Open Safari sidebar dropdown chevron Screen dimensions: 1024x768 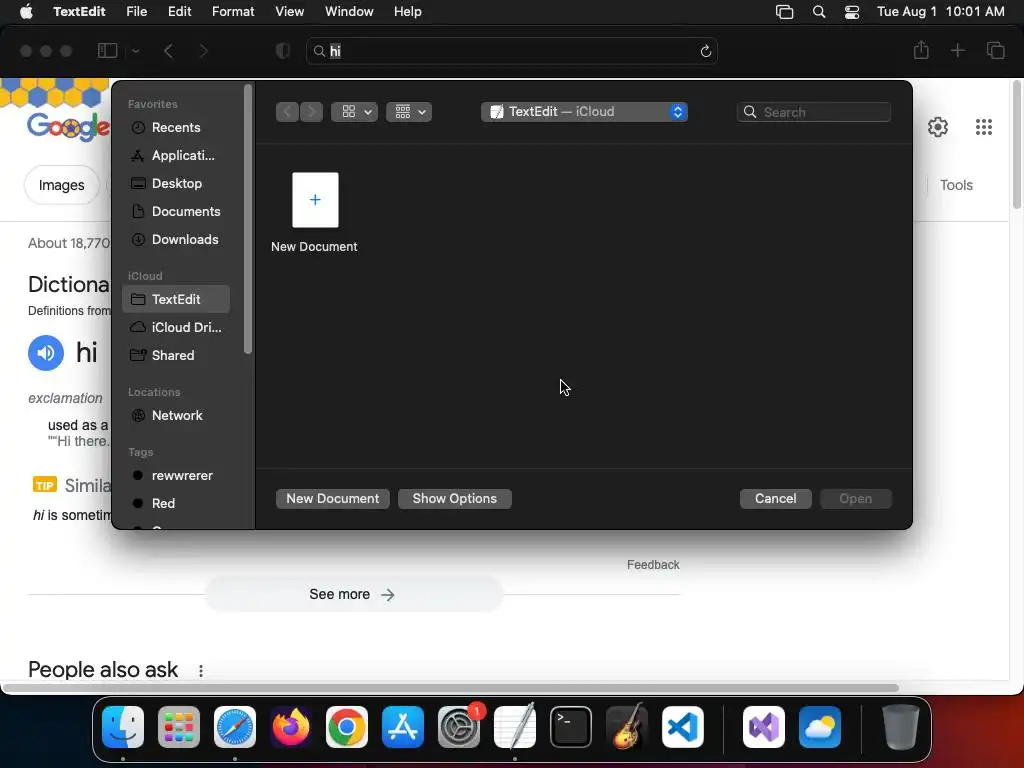(136, 51)
